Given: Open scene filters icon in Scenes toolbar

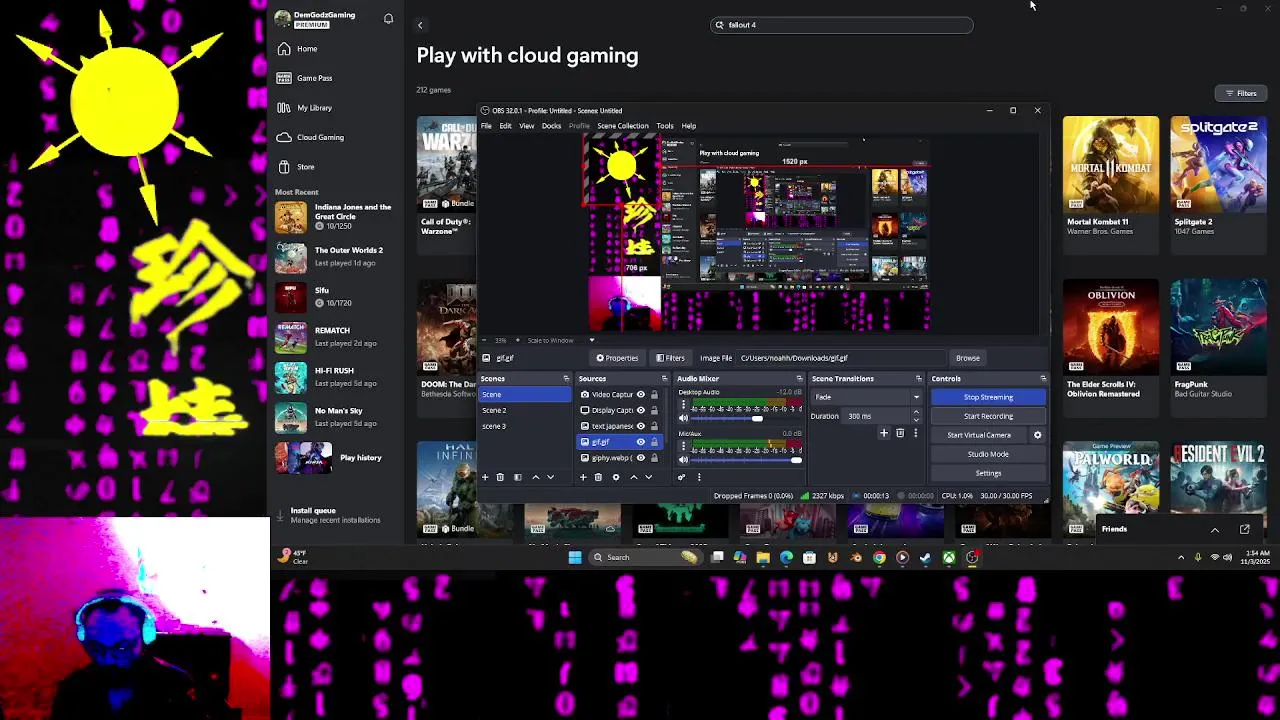Looking at the screenshot, I should pos(518,477).
